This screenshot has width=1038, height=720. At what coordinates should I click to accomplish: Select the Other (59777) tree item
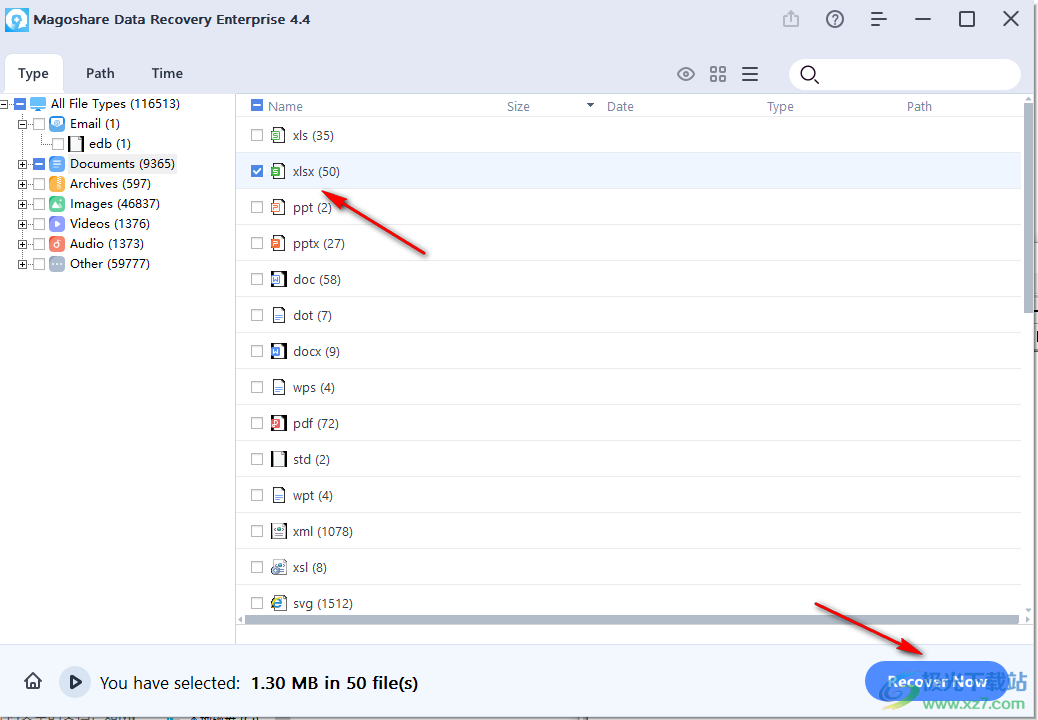point(110,263)
